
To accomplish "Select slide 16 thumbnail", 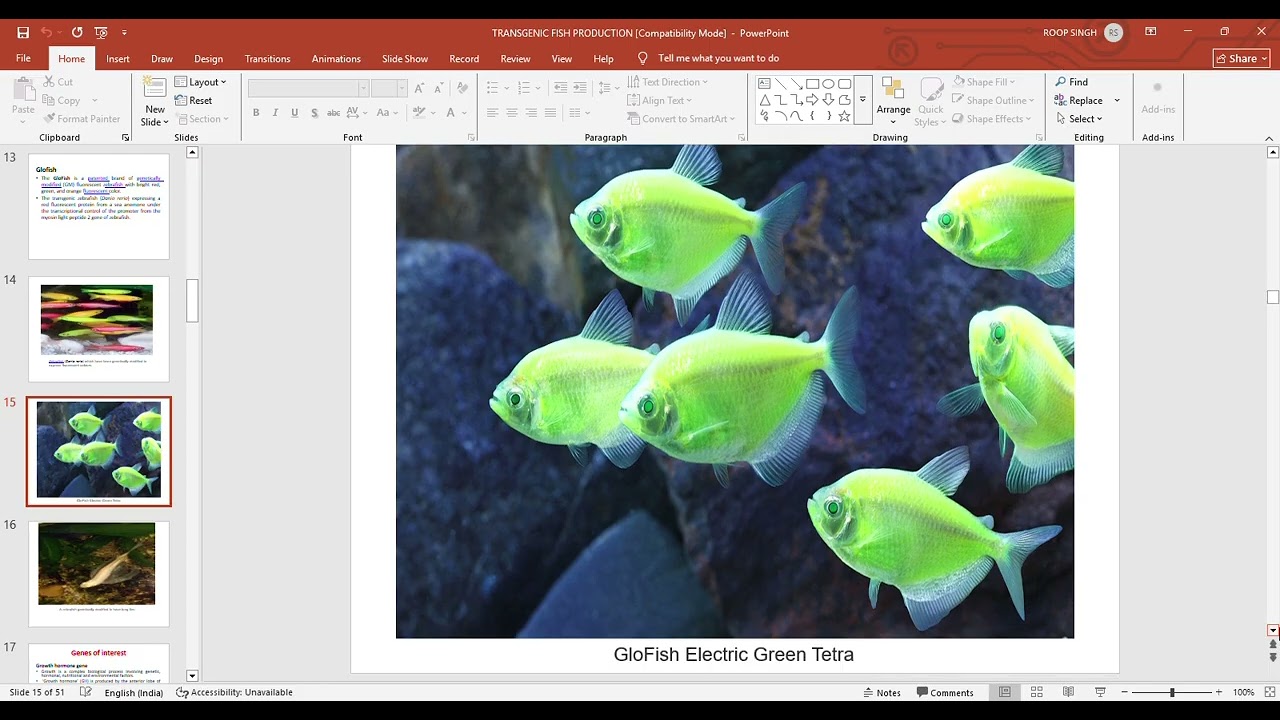I will pos(99,573).
